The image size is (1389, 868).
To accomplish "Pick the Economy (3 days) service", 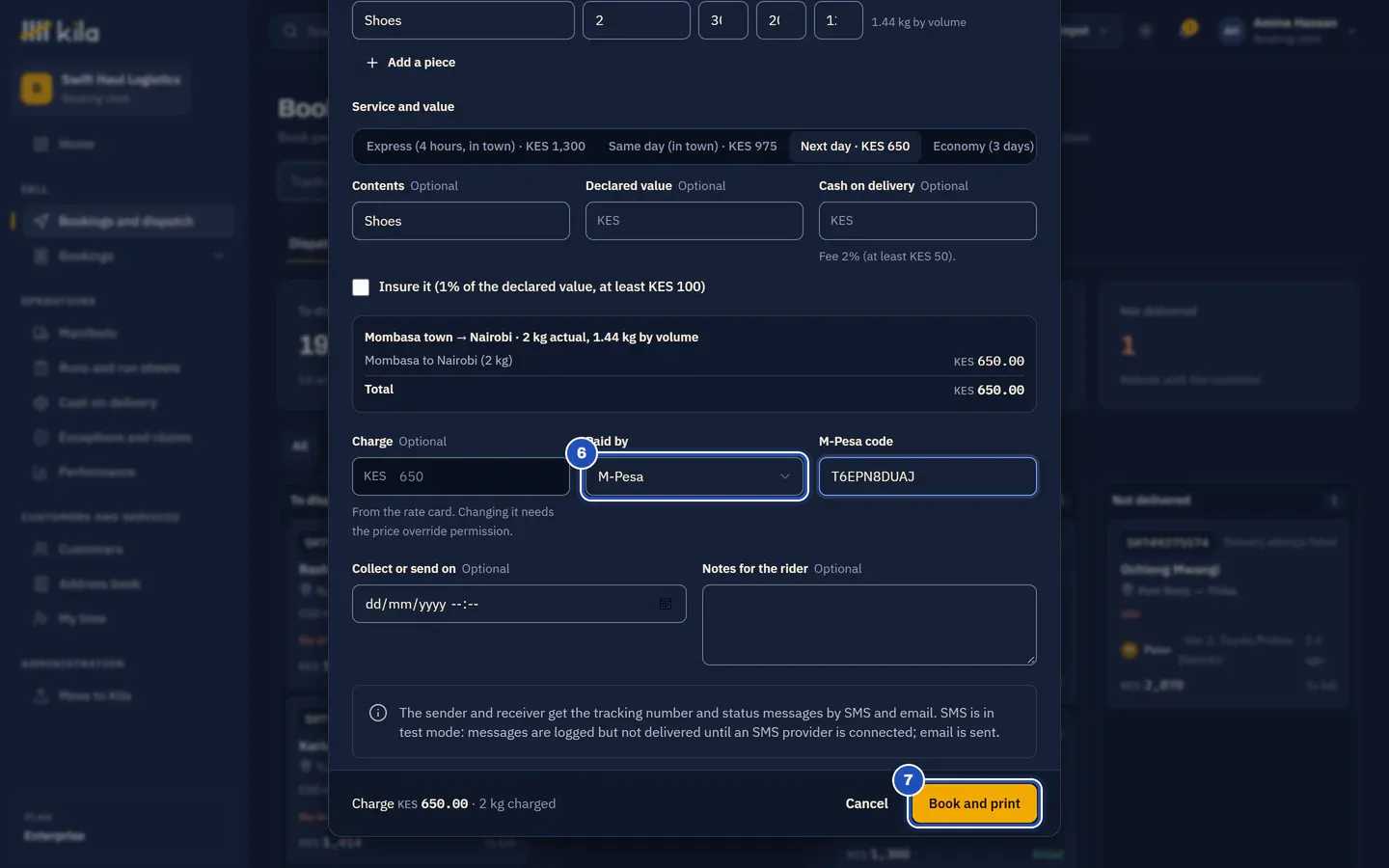I will coord(982,147).
